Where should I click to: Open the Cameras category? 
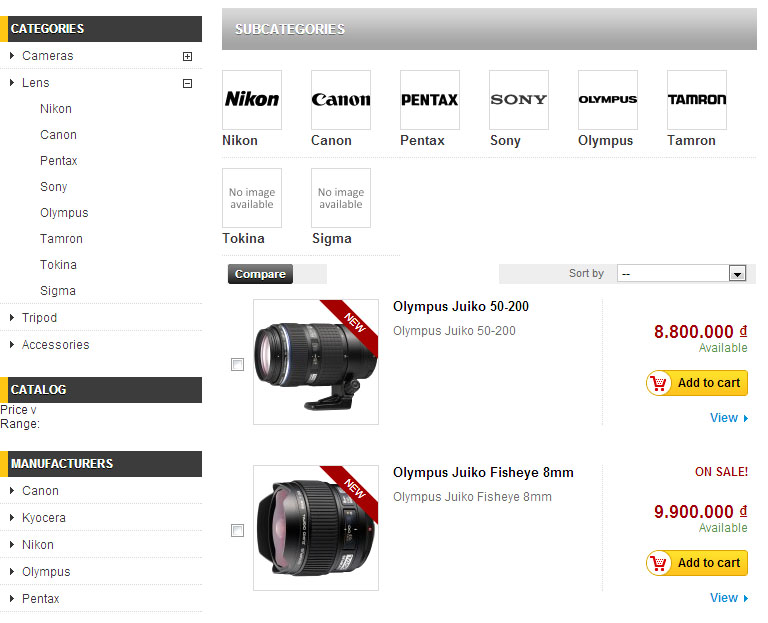[x=48, y=56]
